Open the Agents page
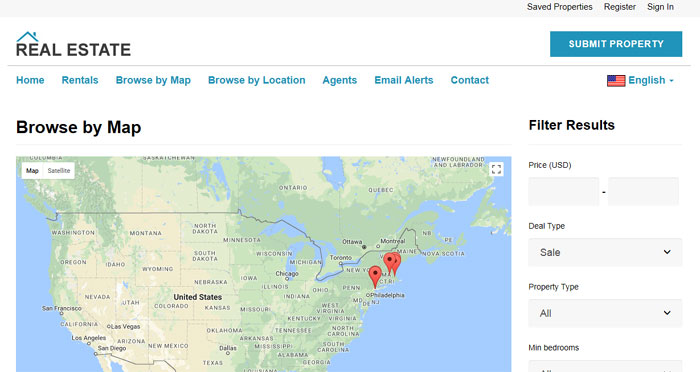The image size is (700, 372). click(x=340, y=80)
